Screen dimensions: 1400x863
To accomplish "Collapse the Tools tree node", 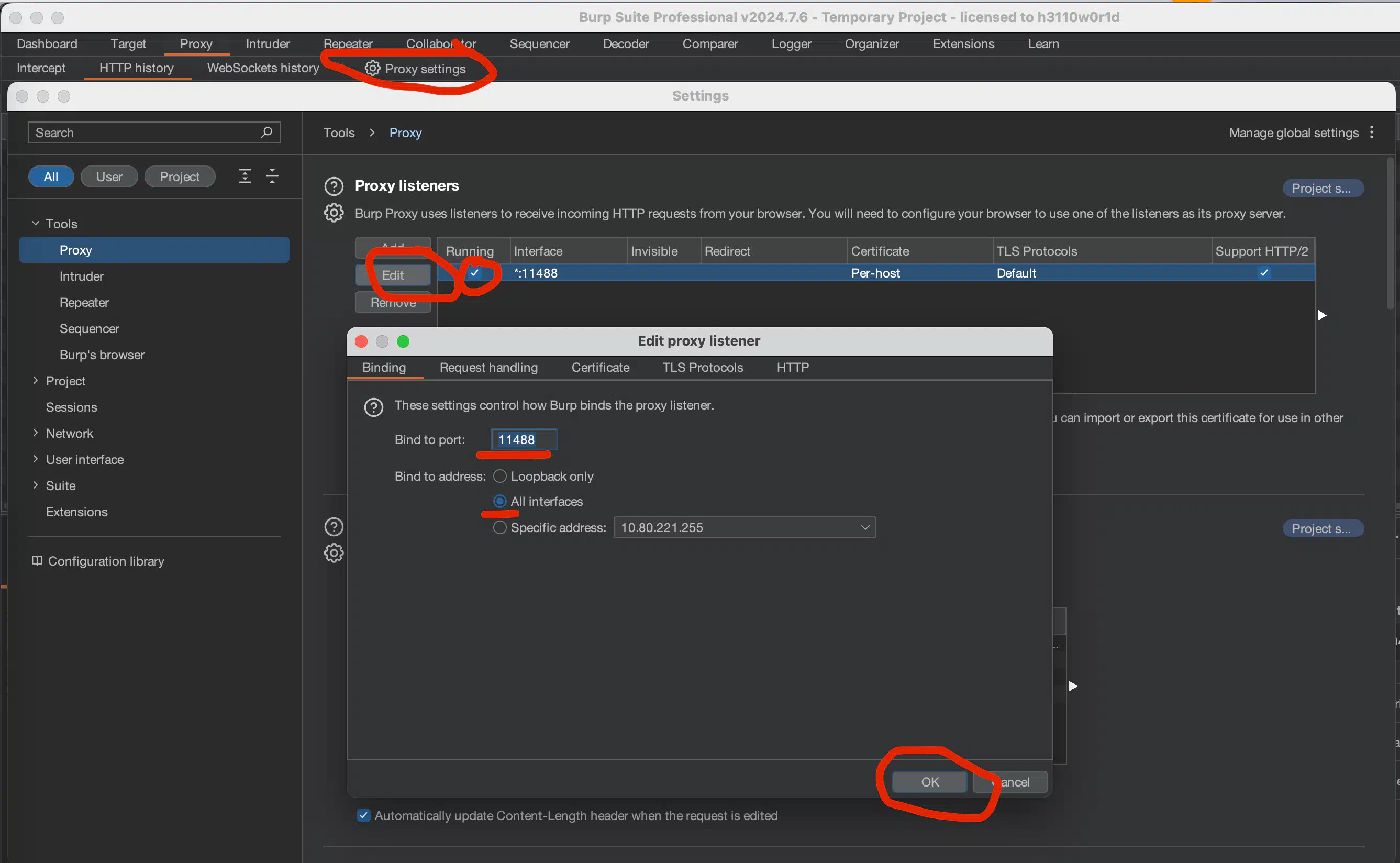I will [36, 223].
